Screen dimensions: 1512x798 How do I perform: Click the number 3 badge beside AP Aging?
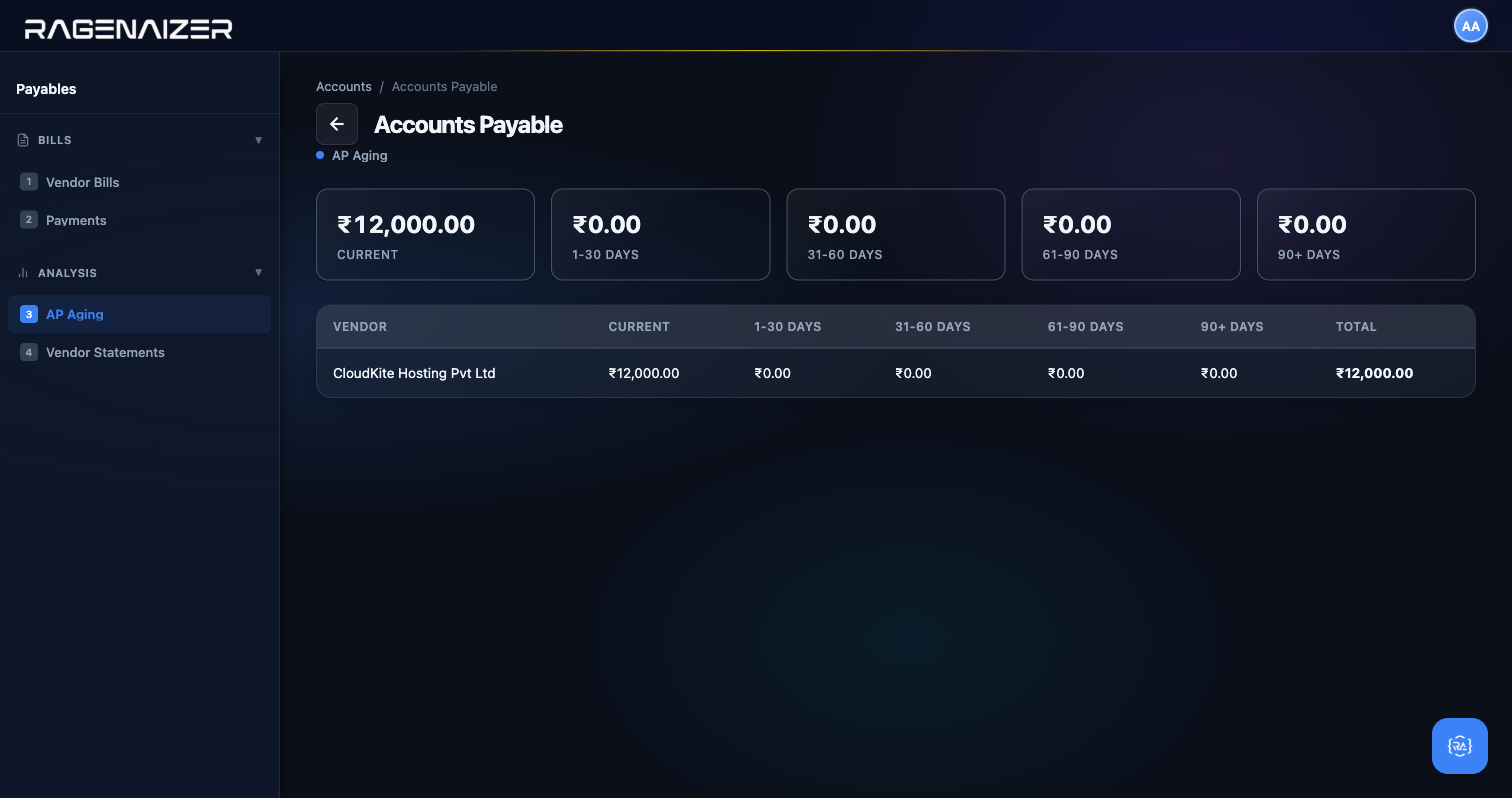[x=29, y=314]
